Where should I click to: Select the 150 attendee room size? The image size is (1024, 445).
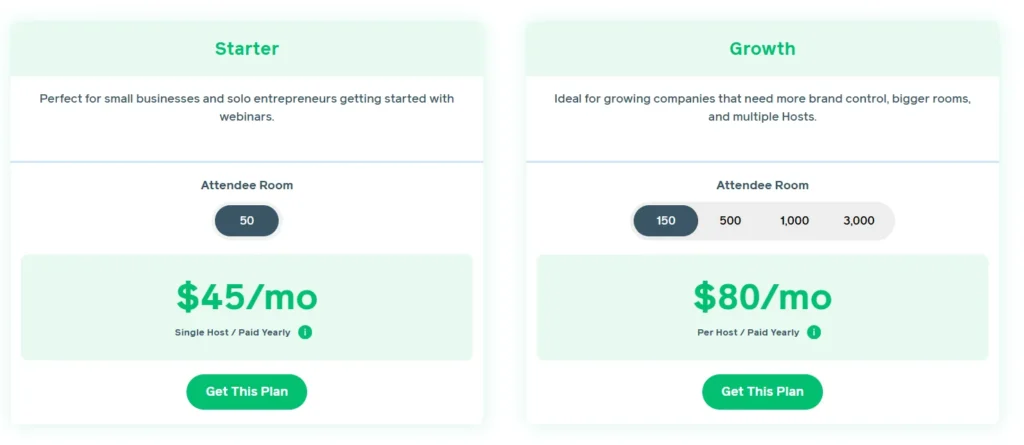tap(666, 221)
